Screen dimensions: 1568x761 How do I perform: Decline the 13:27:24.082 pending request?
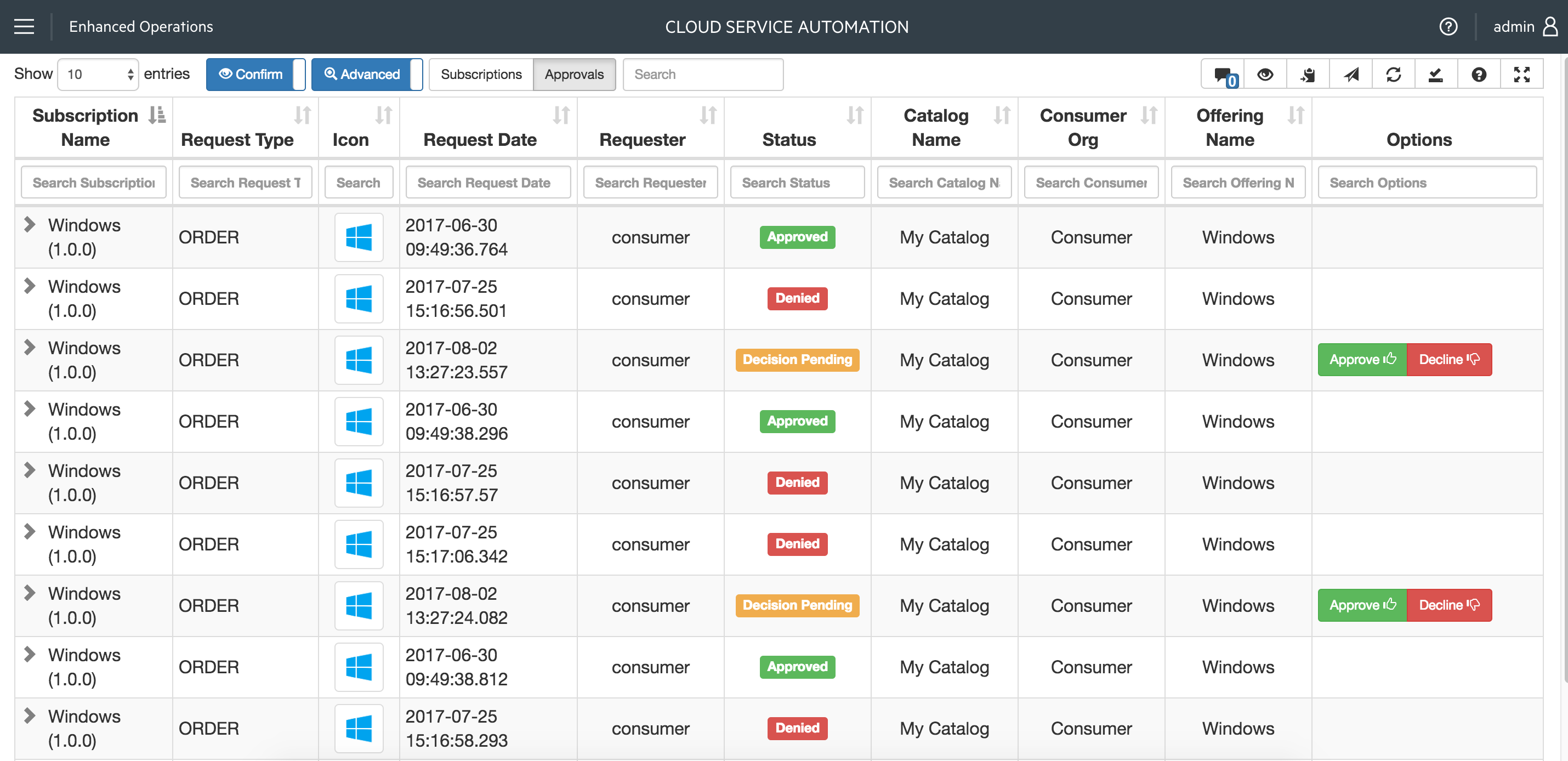coord(1448,605)
